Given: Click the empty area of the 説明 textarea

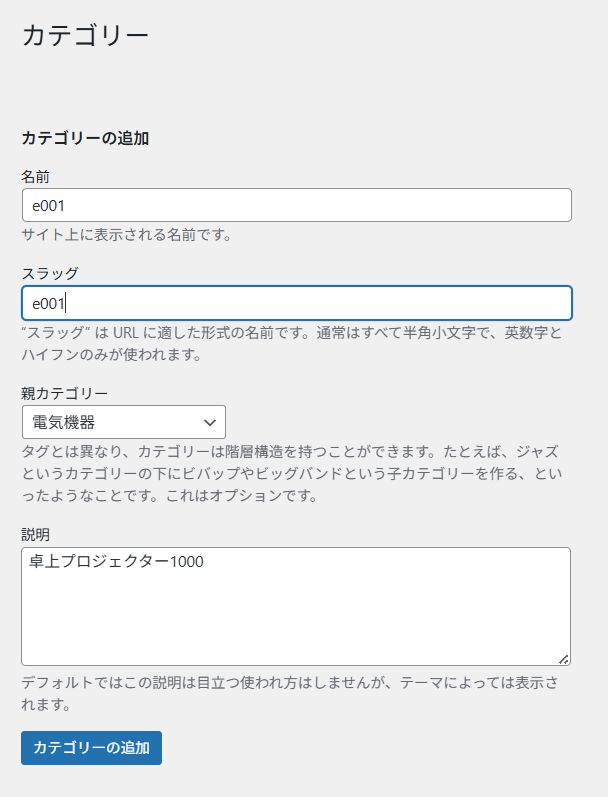Looking at the screenshot, I should tap(296, 618).
